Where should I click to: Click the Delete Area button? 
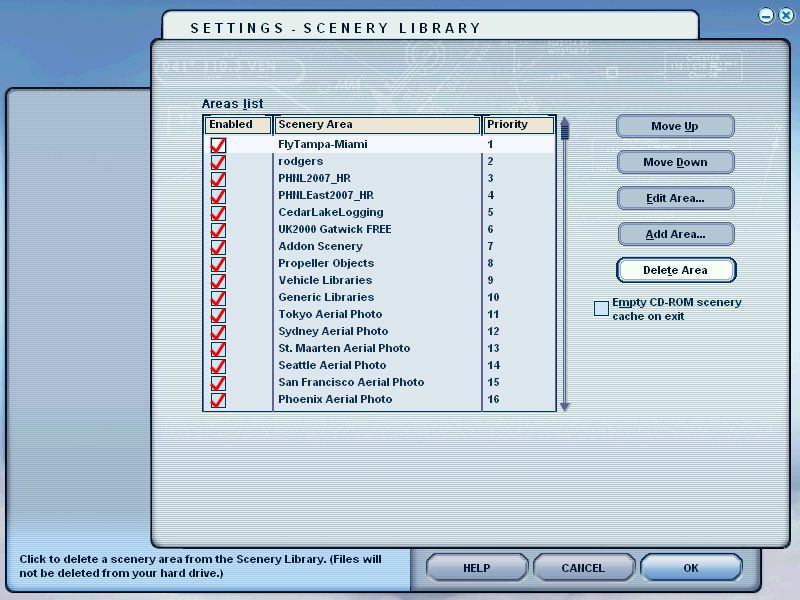point(676,270)
